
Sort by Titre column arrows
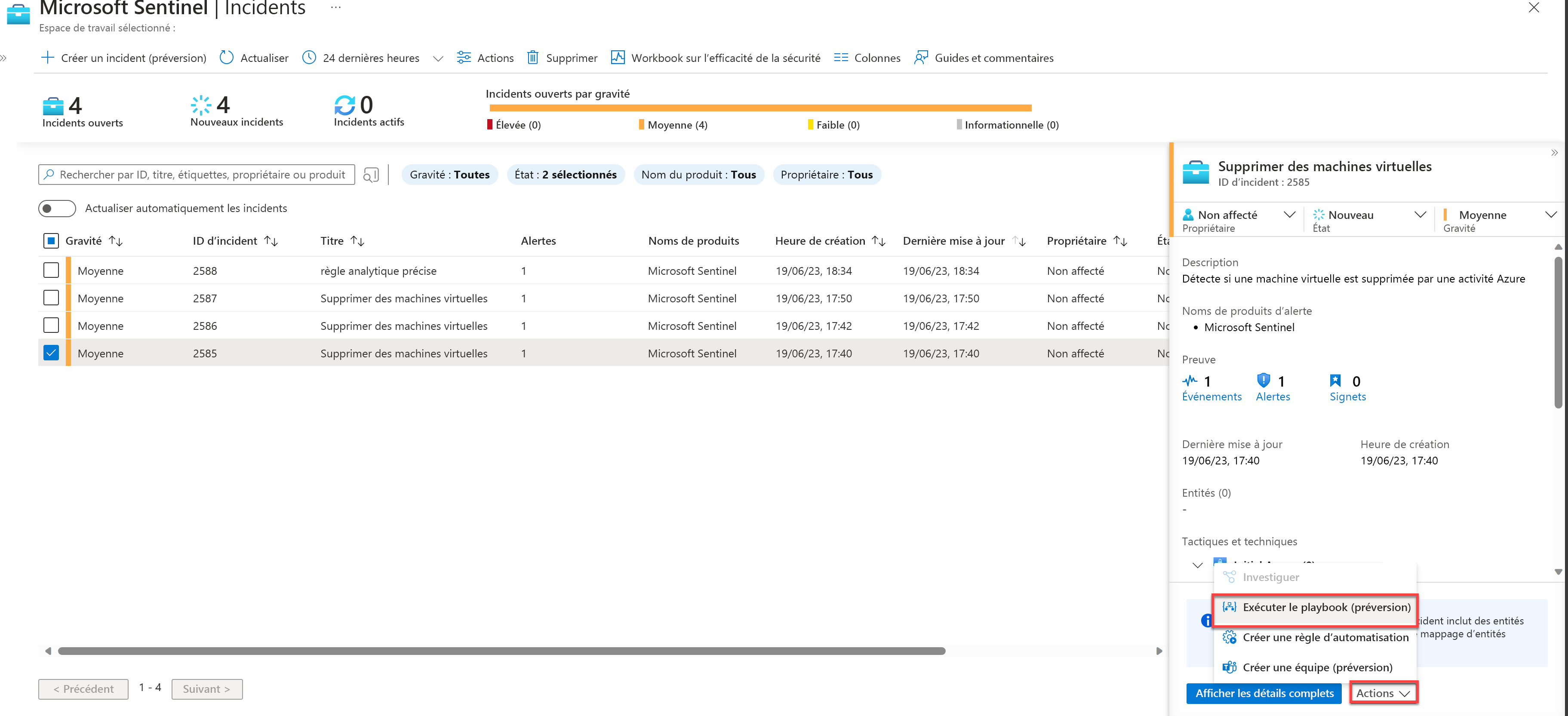(358, 241)
